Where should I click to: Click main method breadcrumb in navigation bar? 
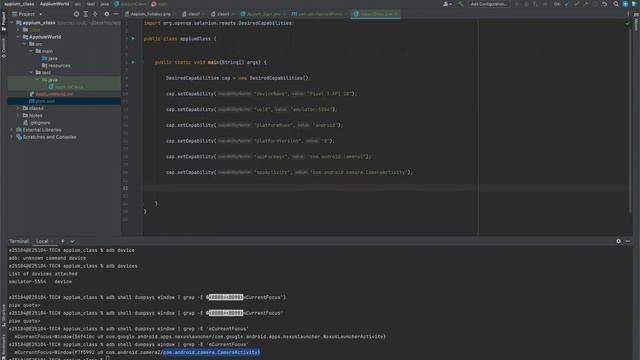pyautogui.click(x=160, y=4)
